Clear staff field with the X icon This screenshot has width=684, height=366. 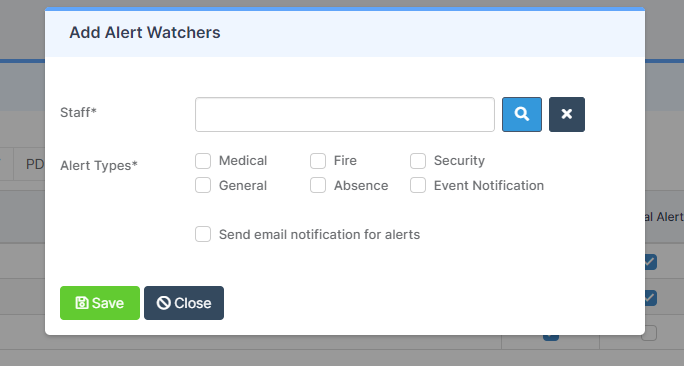(567, 114)
